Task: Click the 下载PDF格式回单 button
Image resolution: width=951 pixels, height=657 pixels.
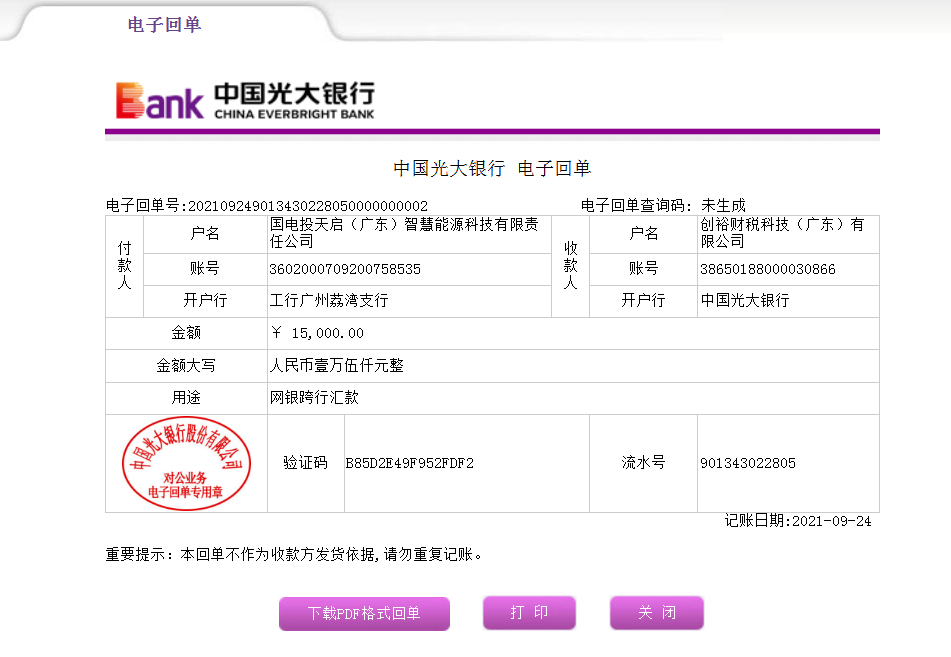Action: point(365,613)
